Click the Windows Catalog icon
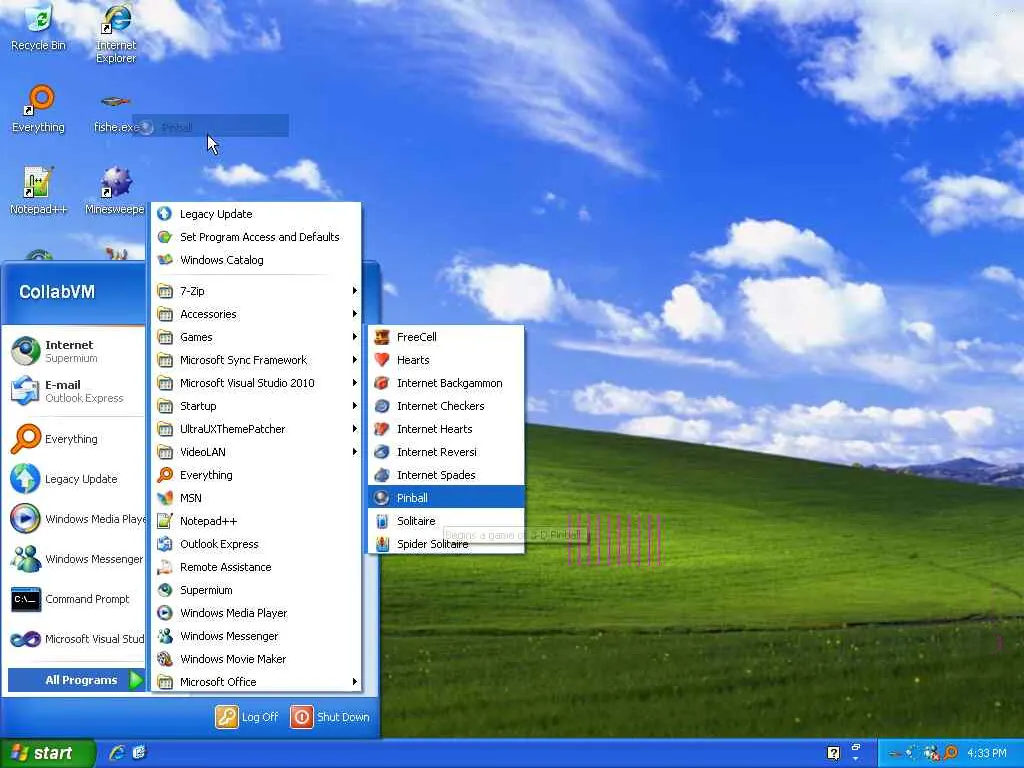This screenshot has width=1024, height=768. coord(165,259)
